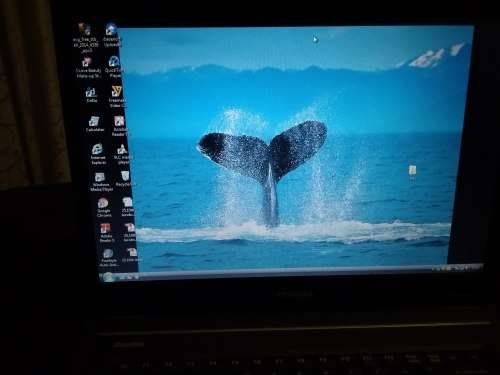The height and width of the screenshot is (375, 500).
Task: Open the avg_free installer desktop icon
Action: [x=85, y=37]
